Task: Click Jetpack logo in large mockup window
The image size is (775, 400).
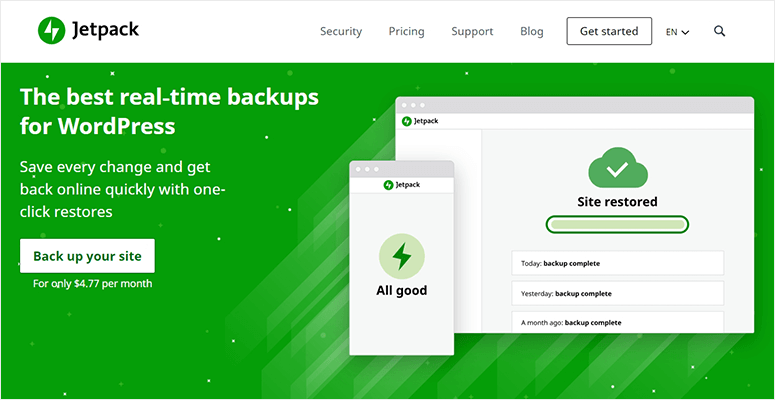Action: click(x=420, y=121)
